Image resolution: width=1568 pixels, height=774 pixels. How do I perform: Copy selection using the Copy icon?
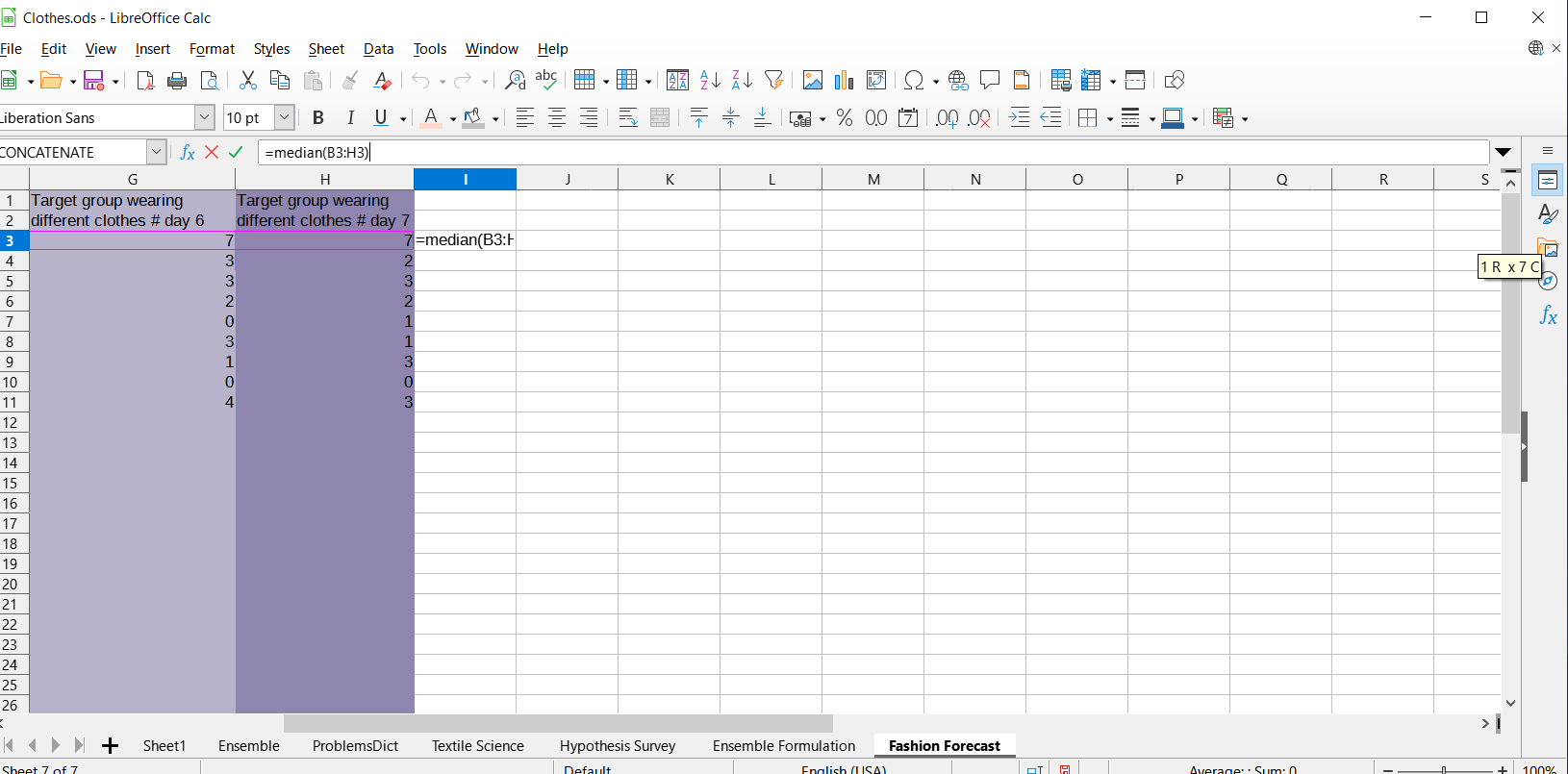[280, 81]
